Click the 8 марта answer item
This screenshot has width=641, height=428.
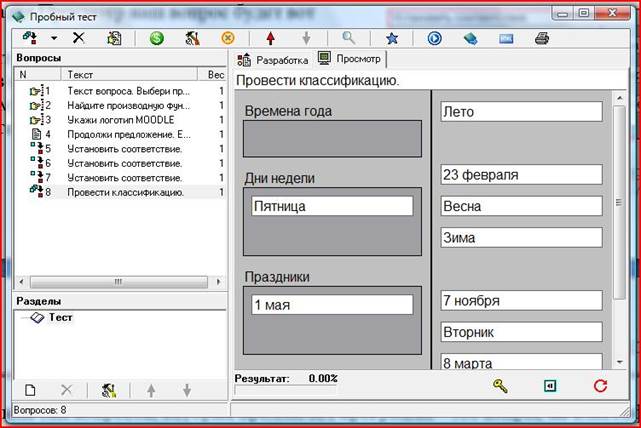(522, 362)
